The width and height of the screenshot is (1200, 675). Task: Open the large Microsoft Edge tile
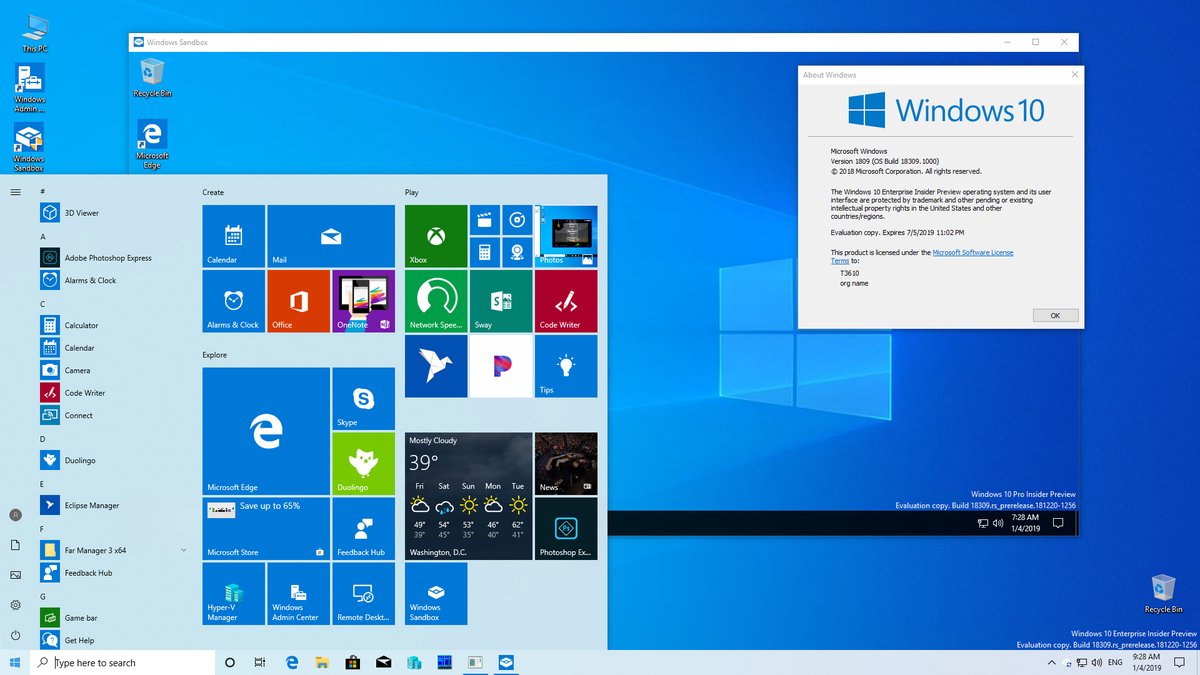point(266,431)
